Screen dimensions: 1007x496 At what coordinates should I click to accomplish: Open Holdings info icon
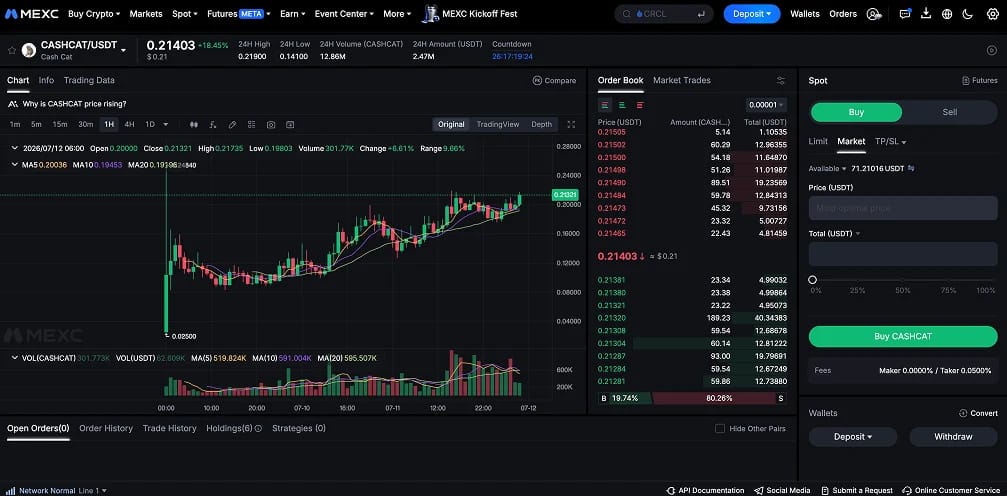click(258, 429)
